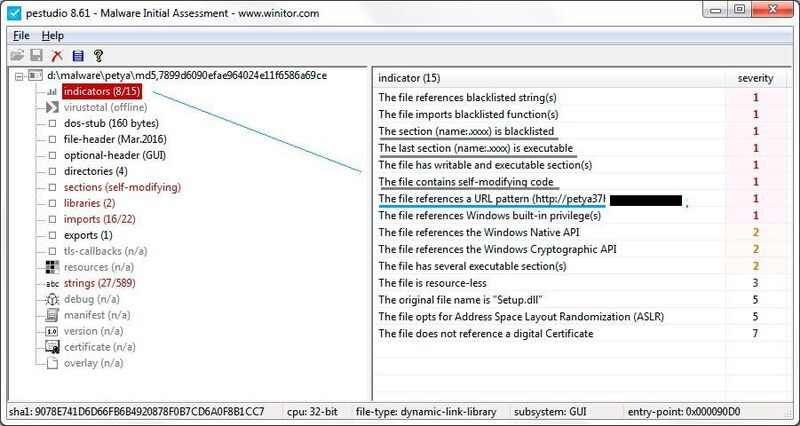The height and width of the screenshot is (426, 800).
Task: Select exports (1) node
Action: point(88,235)
